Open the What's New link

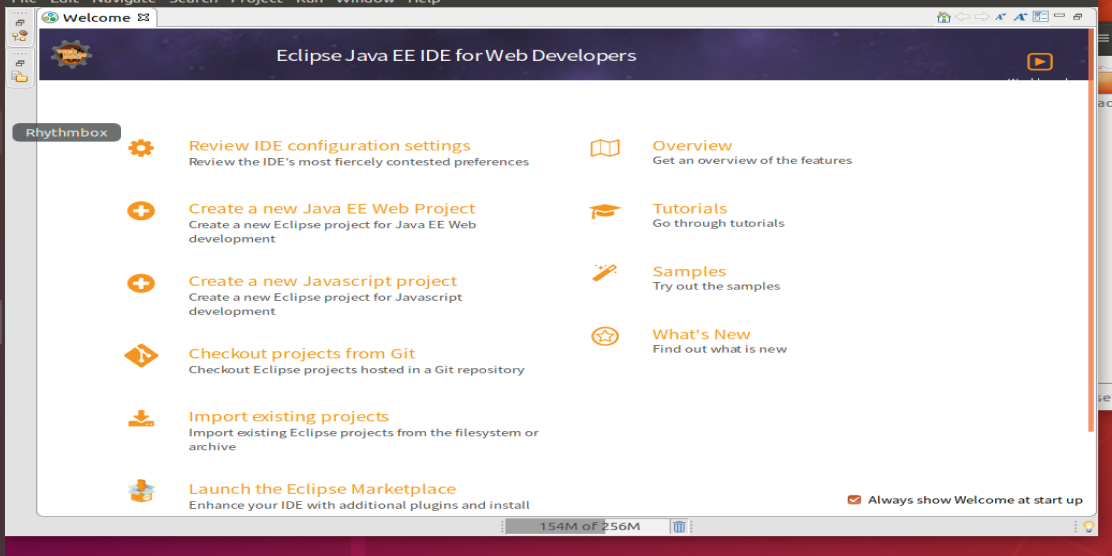[x=701, y=334]
